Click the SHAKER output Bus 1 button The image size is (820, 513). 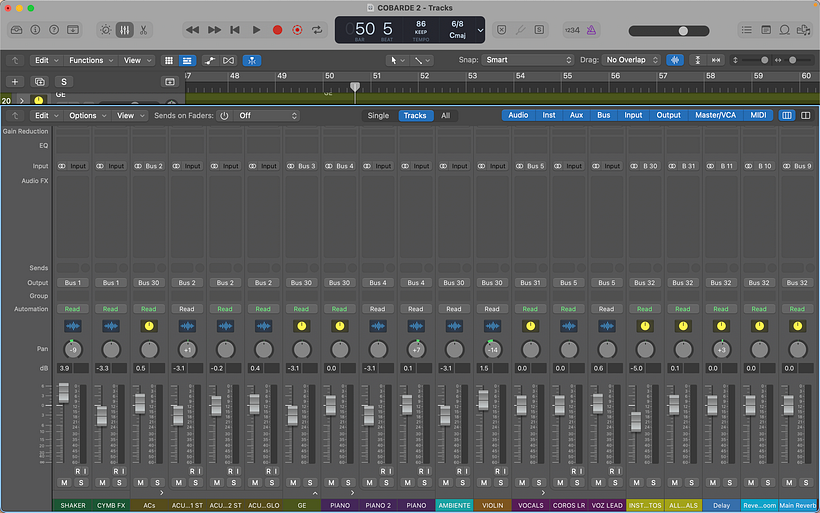tap(73, 282)
